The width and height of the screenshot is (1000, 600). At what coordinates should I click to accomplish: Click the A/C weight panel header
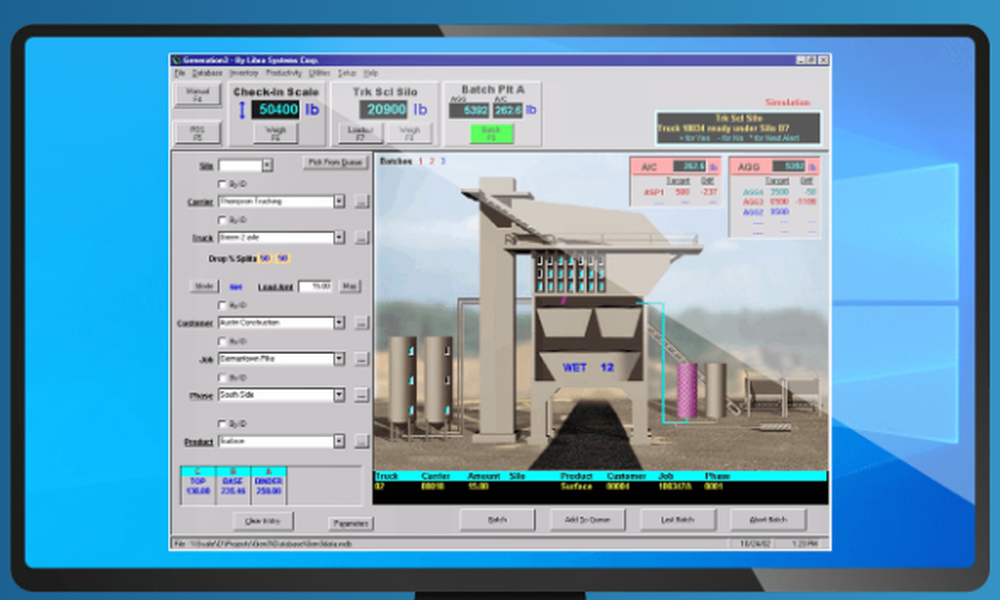(675, 166)
